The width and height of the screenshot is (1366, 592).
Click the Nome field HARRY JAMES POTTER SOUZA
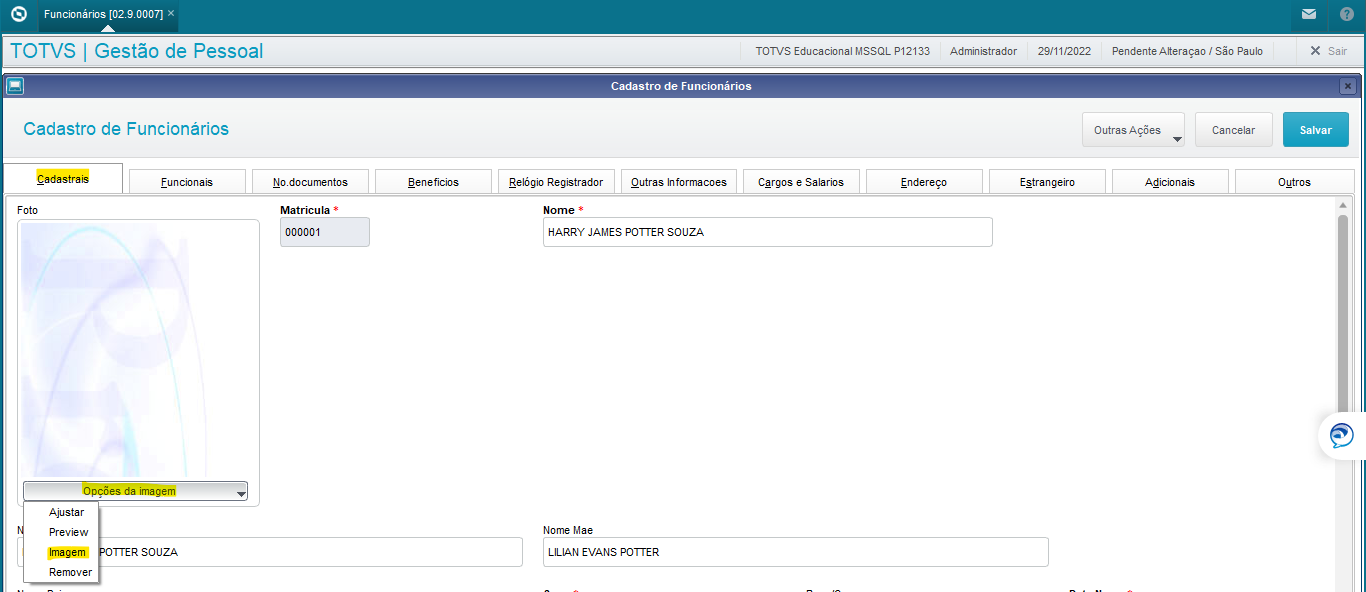(768, 232)
